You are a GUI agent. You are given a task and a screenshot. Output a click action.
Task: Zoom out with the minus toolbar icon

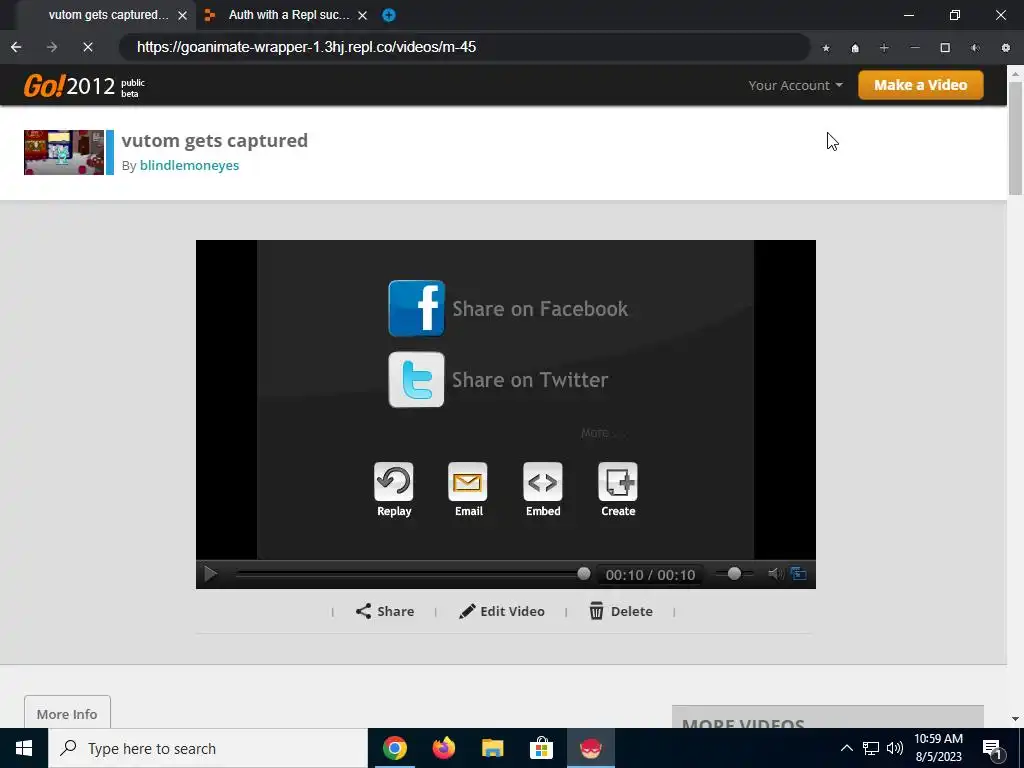915,48
